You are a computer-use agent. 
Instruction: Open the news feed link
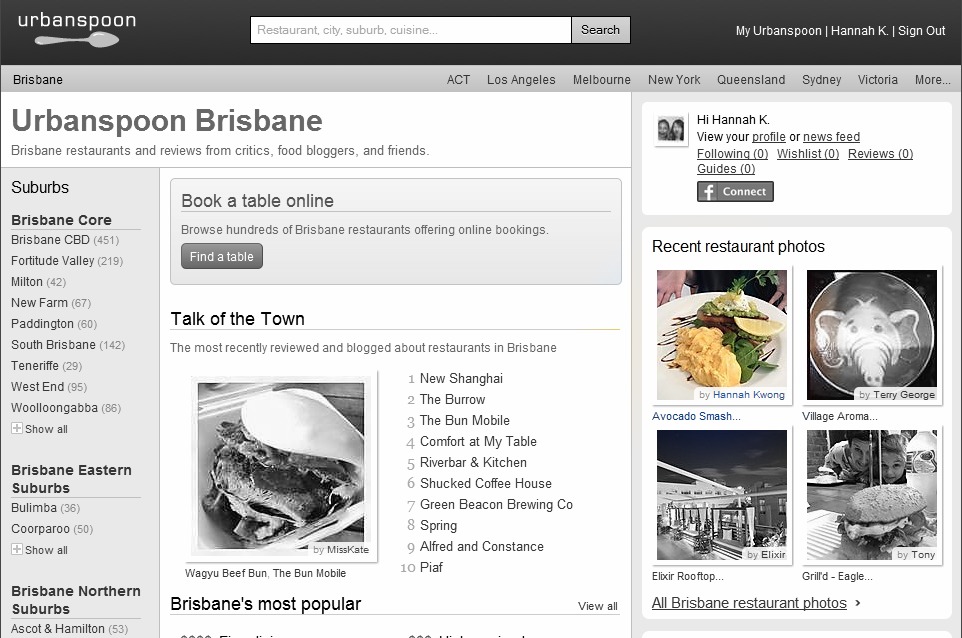[831, 137]
